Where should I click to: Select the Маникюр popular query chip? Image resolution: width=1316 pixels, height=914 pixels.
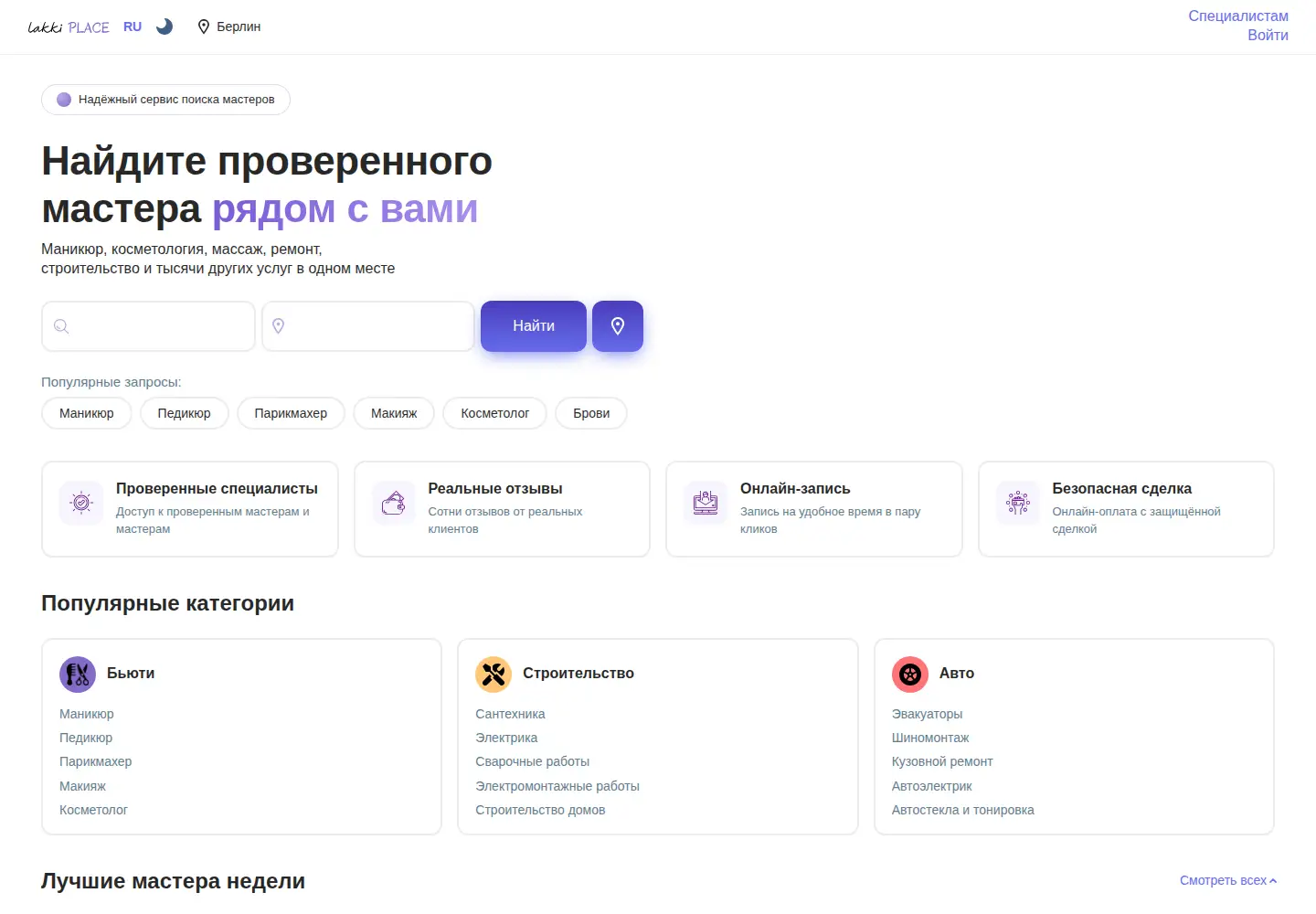coord(87,413)
